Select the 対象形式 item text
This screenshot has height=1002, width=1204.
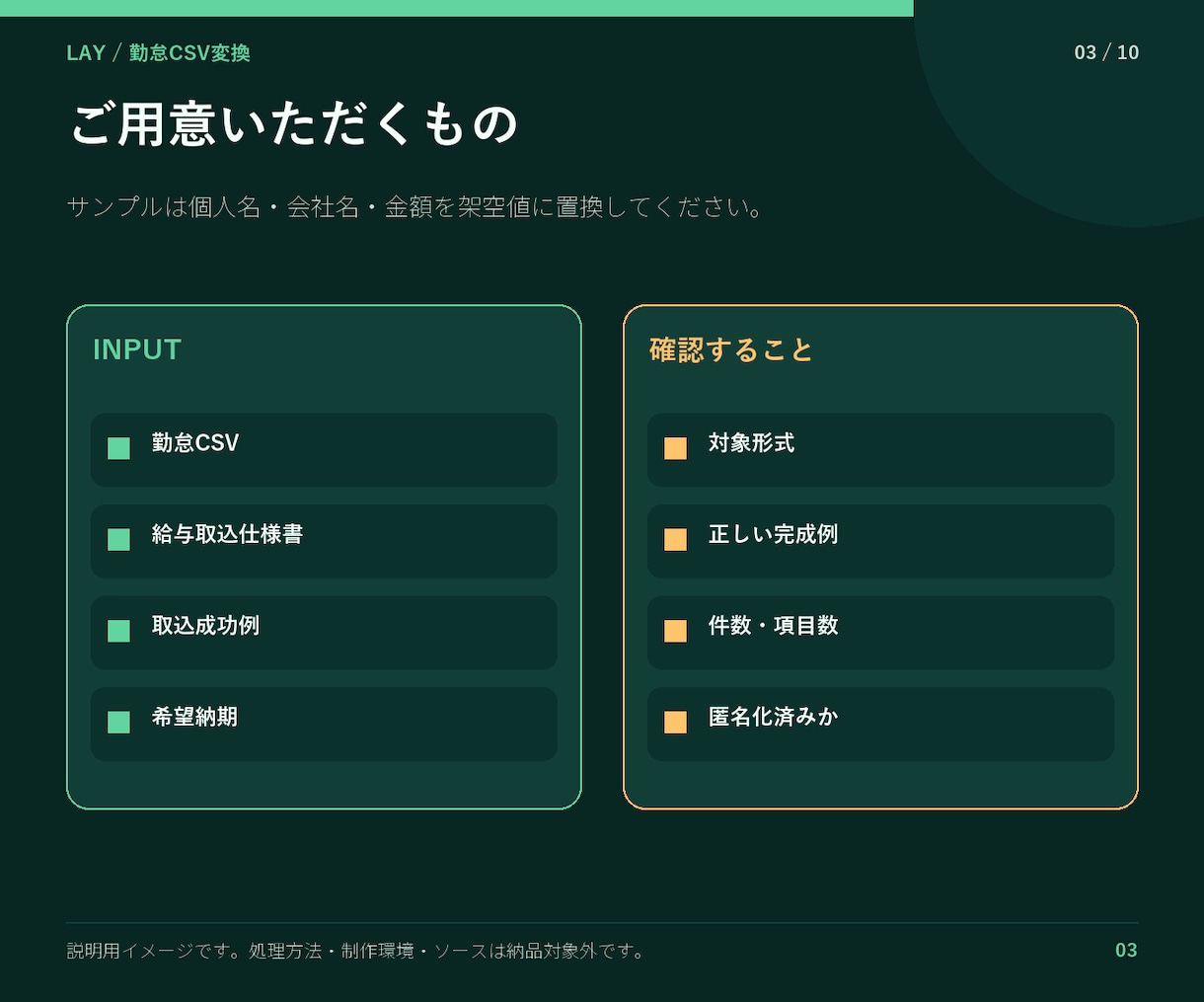click(751, 443)
